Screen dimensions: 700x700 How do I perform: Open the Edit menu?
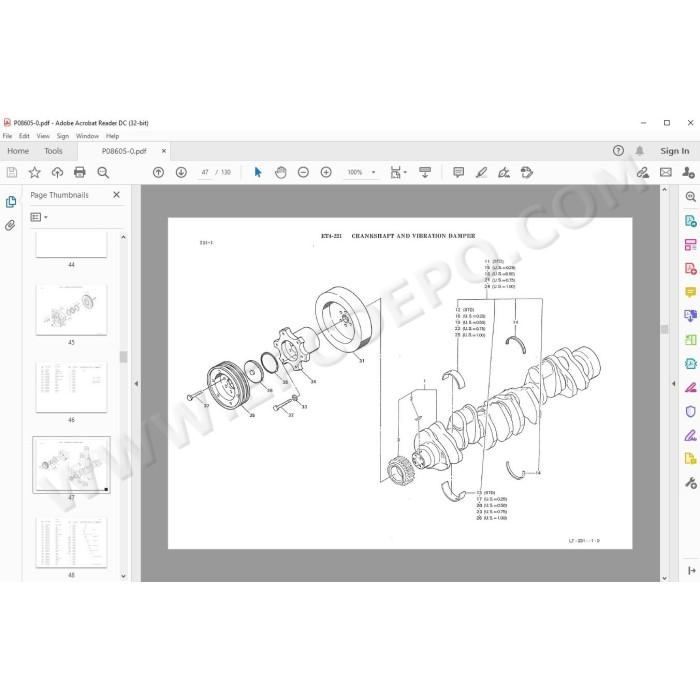pos(24,136)
